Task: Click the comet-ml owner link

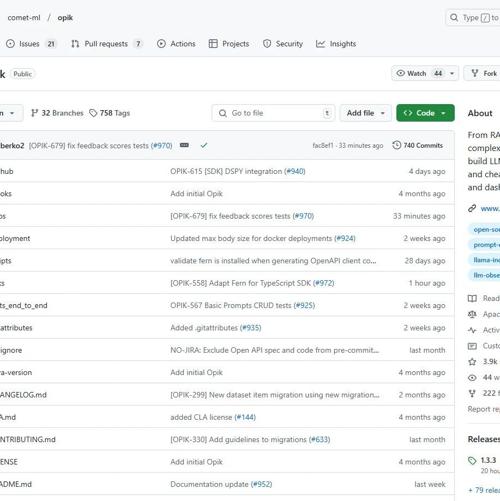Action: (x=24, y=18)
